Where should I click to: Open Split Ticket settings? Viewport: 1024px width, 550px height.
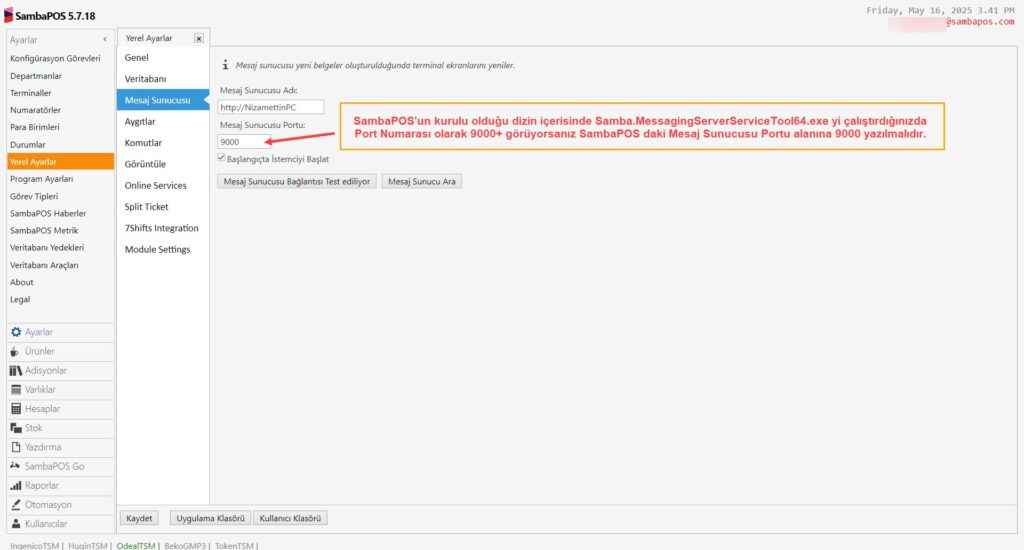[163, 206]
